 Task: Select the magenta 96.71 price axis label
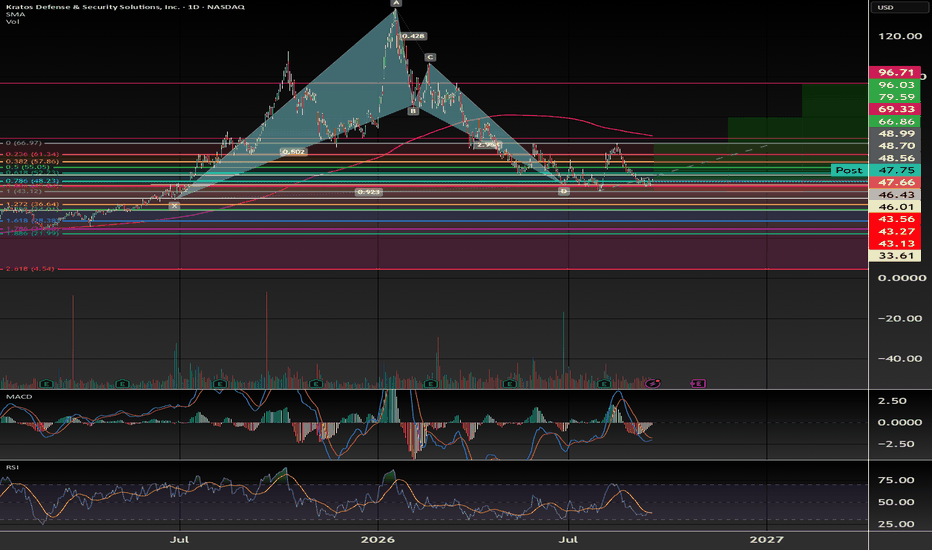coord(895,73)
